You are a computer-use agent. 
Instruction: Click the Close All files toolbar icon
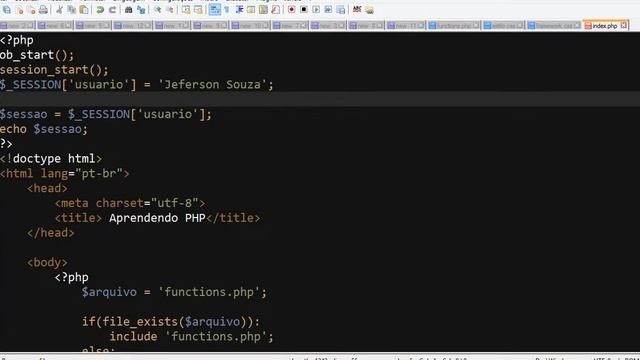[32, 10]
